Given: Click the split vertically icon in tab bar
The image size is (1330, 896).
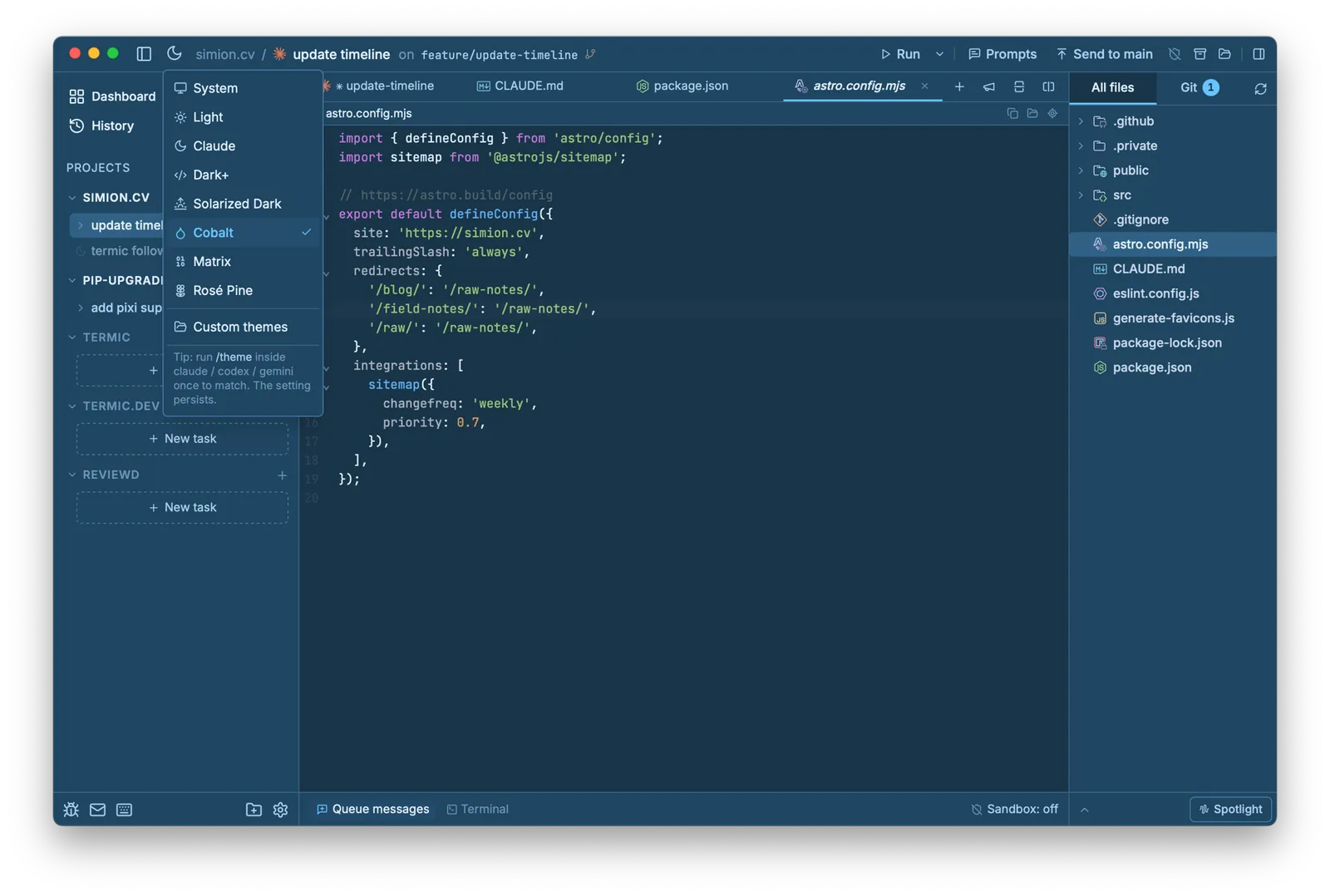Looking at the screenshot, I should click(x=1048, y=86).
